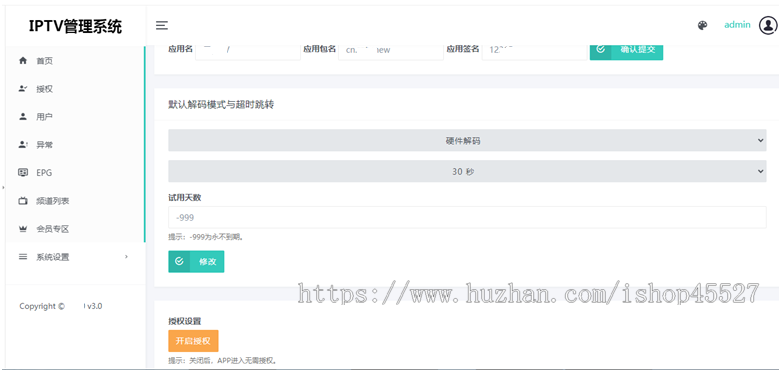The width and height of the screenshot is (781, 372).
Task: Click the TV icon beside 频道列表
Action: pos(22,201)
